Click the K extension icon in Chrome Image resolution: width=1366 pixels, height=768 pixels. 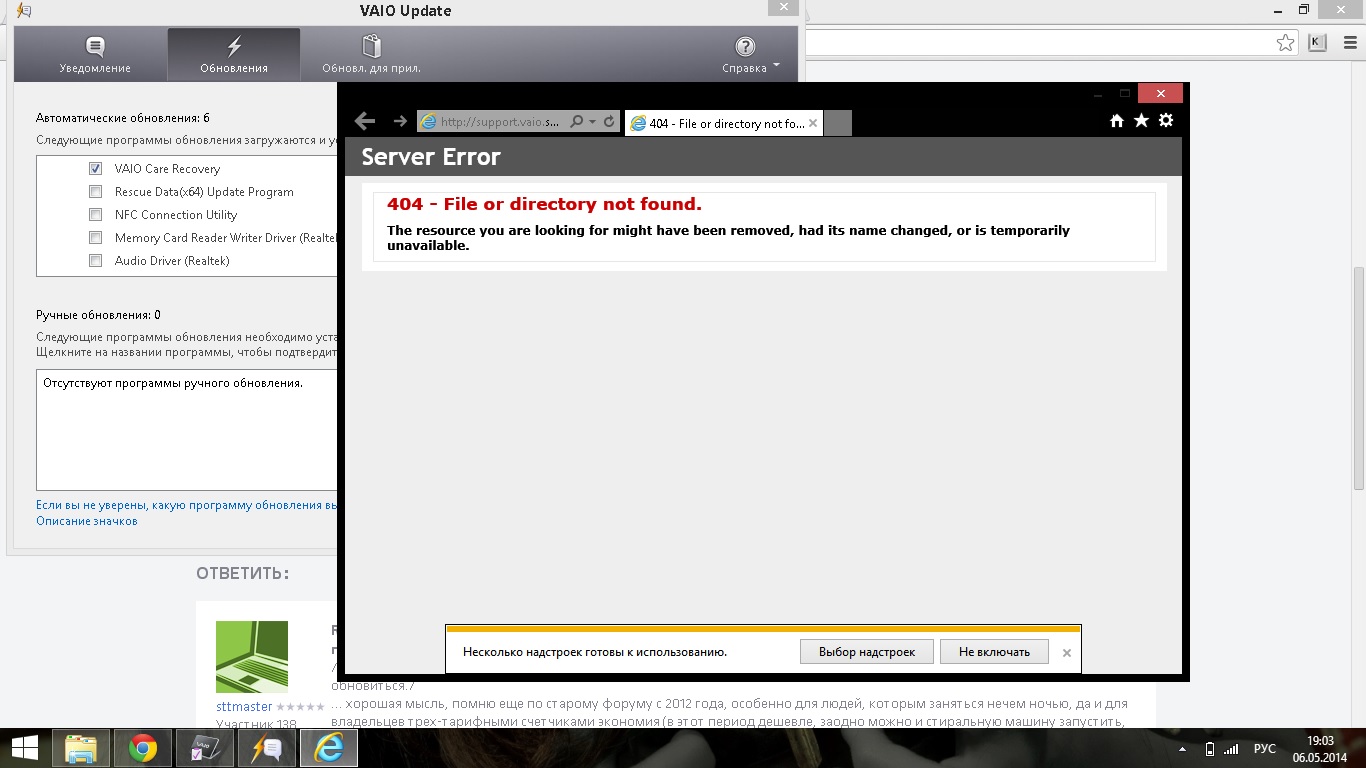[x=1317, y=43]
